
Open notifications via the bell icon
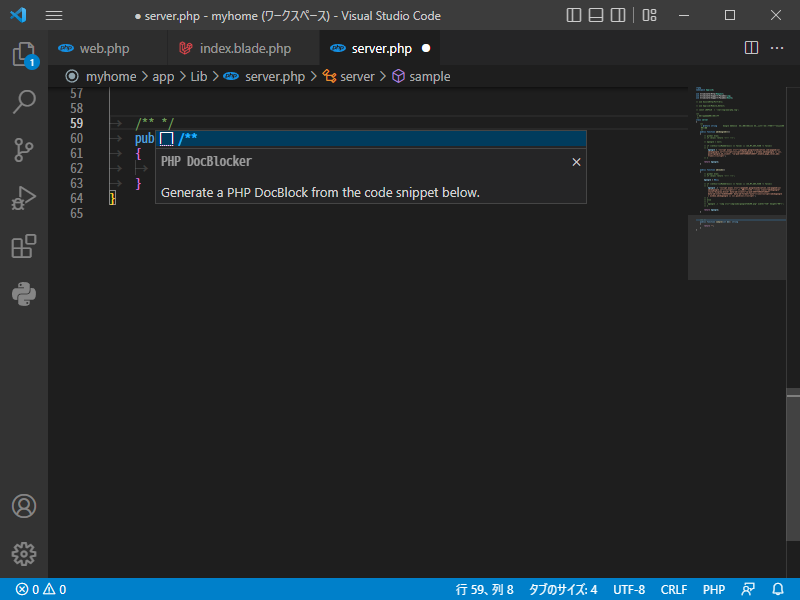click(779, 589)
